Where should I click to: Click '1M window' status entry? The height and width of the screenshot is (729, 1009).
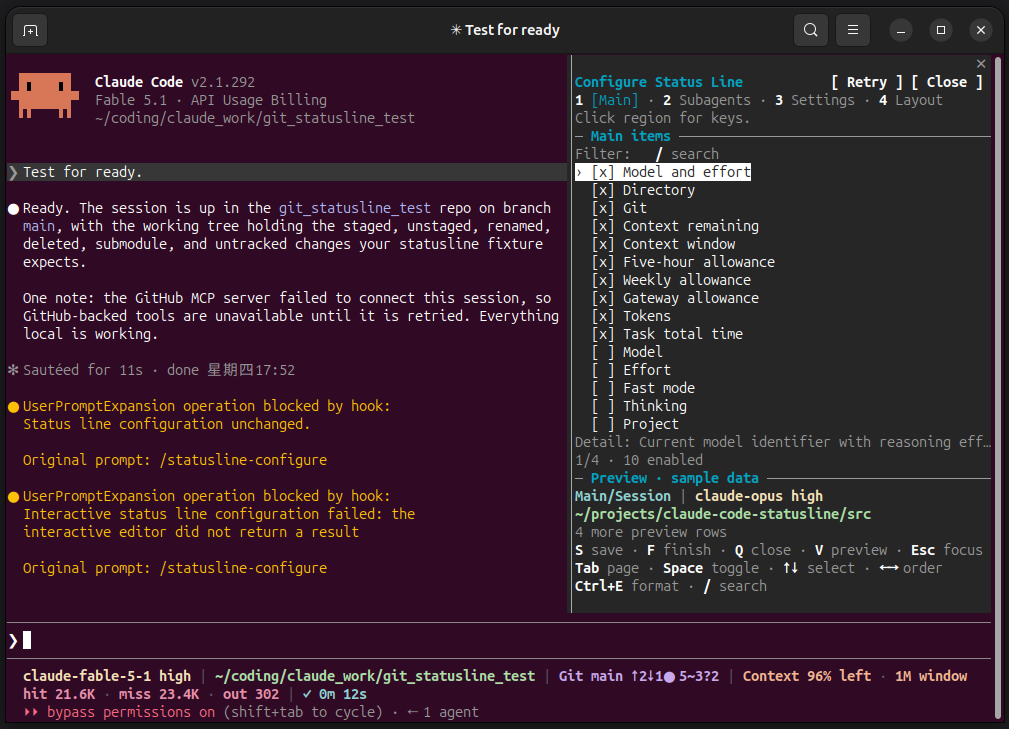930,676
